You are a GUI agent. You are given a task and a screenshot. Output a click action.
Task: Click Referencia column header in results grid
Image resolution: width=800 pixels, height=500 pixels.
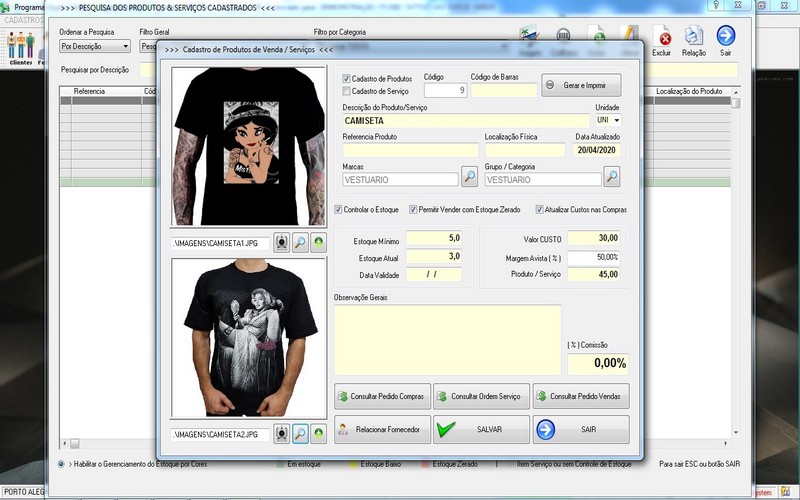[x=107, y=91]
